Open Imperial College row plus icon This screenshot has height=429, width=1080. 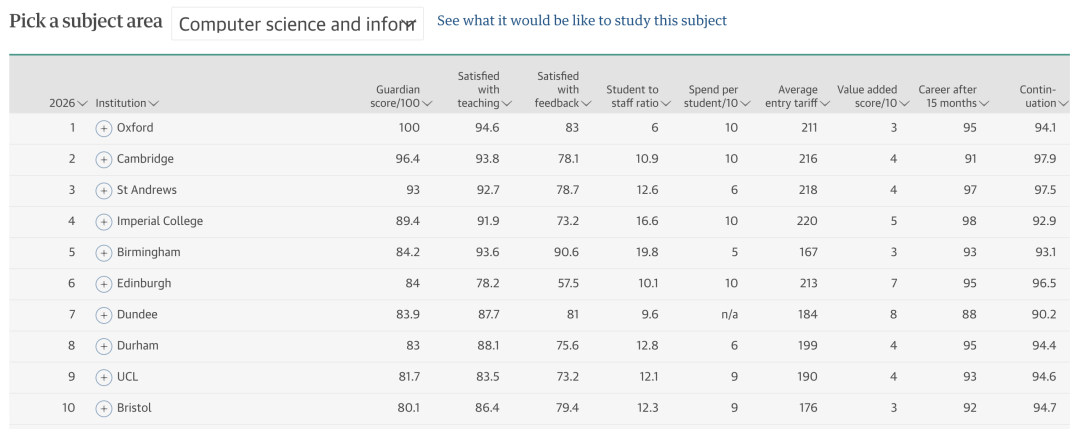point(104,222)
